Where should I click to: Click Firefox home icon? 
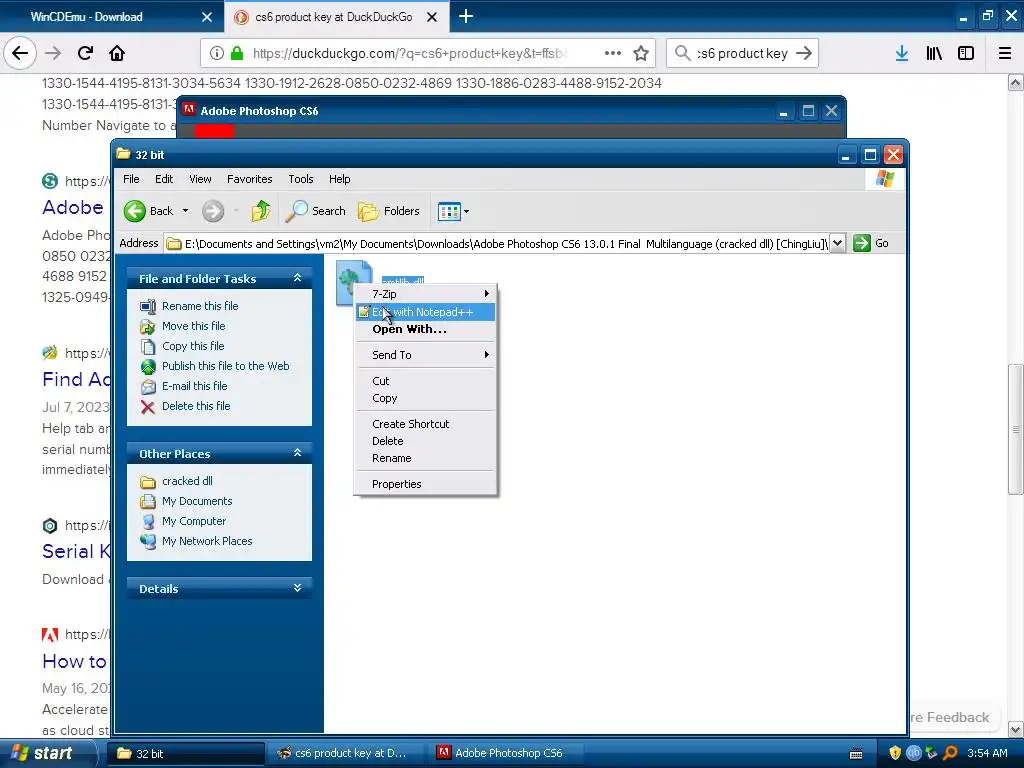117,53
